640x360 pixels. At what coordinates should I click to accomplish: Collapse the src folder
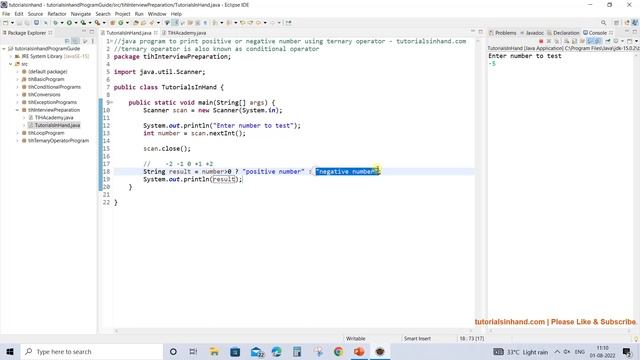pyautogui.click(x=11, y=64)
